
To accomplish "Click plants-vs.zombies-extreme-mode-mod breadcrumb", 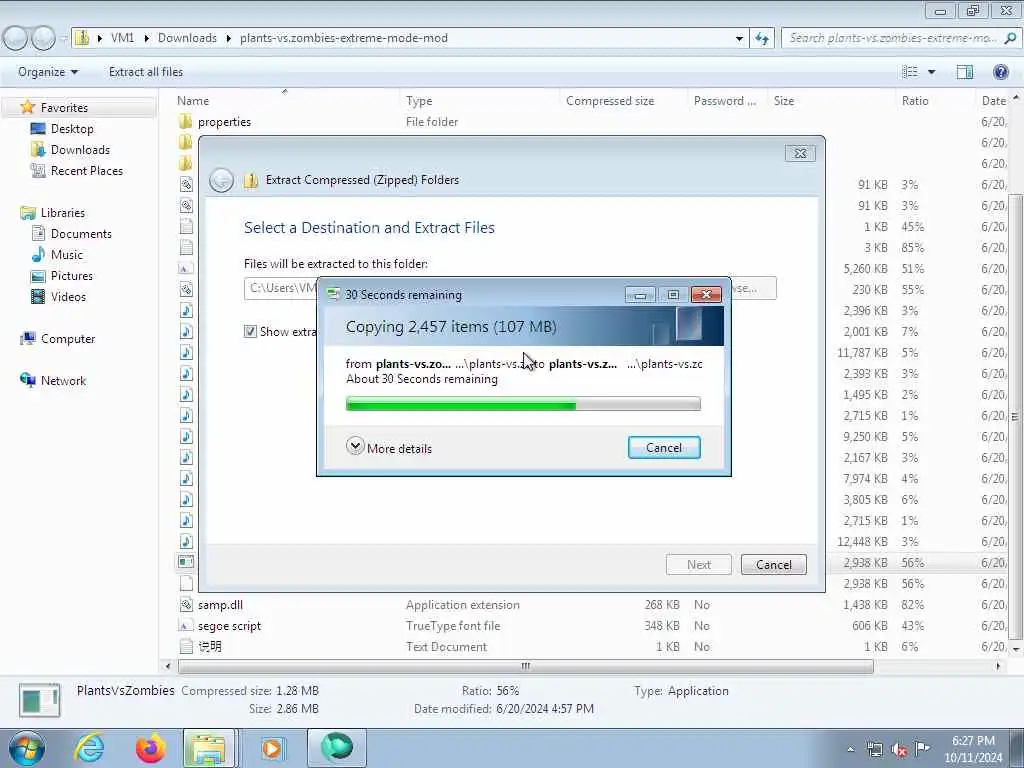I will coord(344,38).
